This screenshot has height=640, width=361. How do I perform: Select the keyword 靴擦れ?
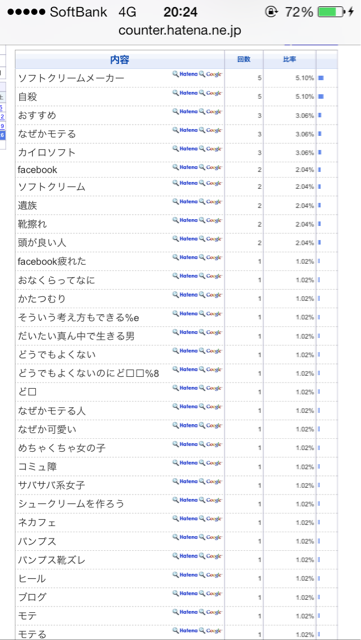[32, 224]
